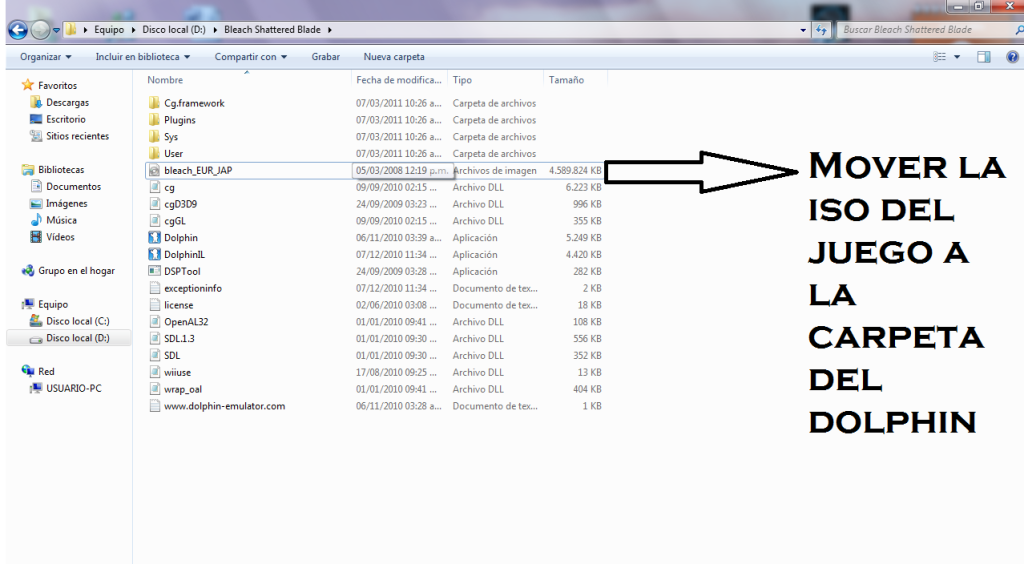Screen dimensions: 1024x564
Task: Select the OpenAL32 DLL file icon
Action: (154, 322)
